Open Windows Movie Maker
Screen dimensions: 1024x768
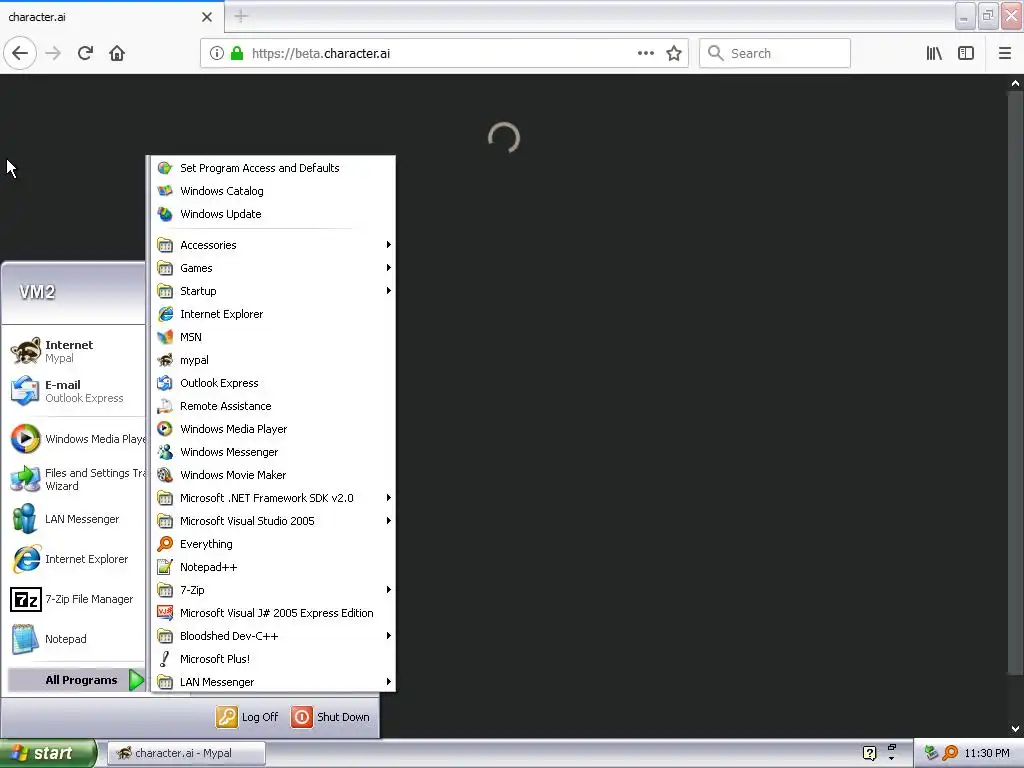point(273,475)
